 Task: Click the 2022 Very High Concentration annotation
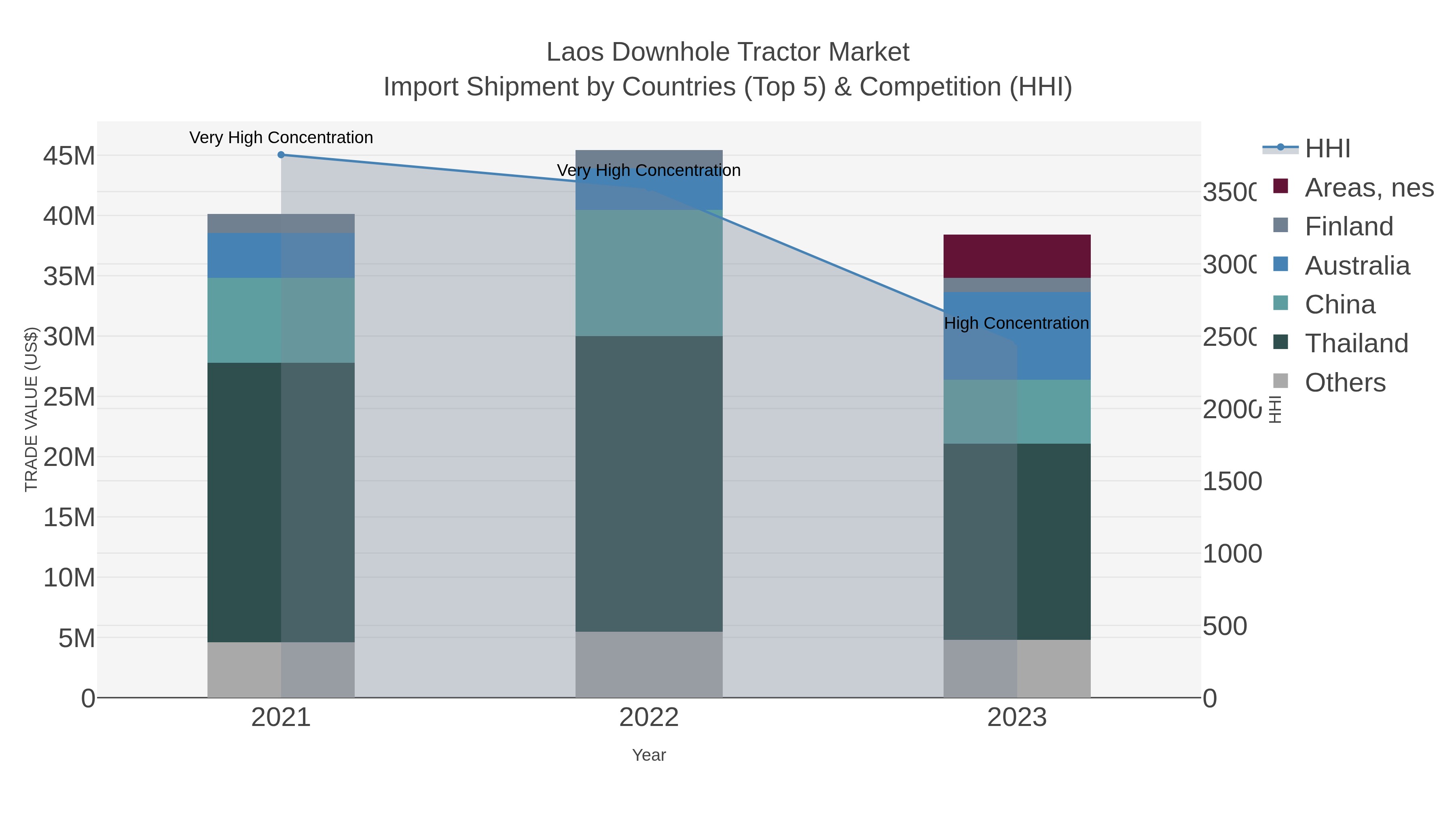(x=649, y=170)
